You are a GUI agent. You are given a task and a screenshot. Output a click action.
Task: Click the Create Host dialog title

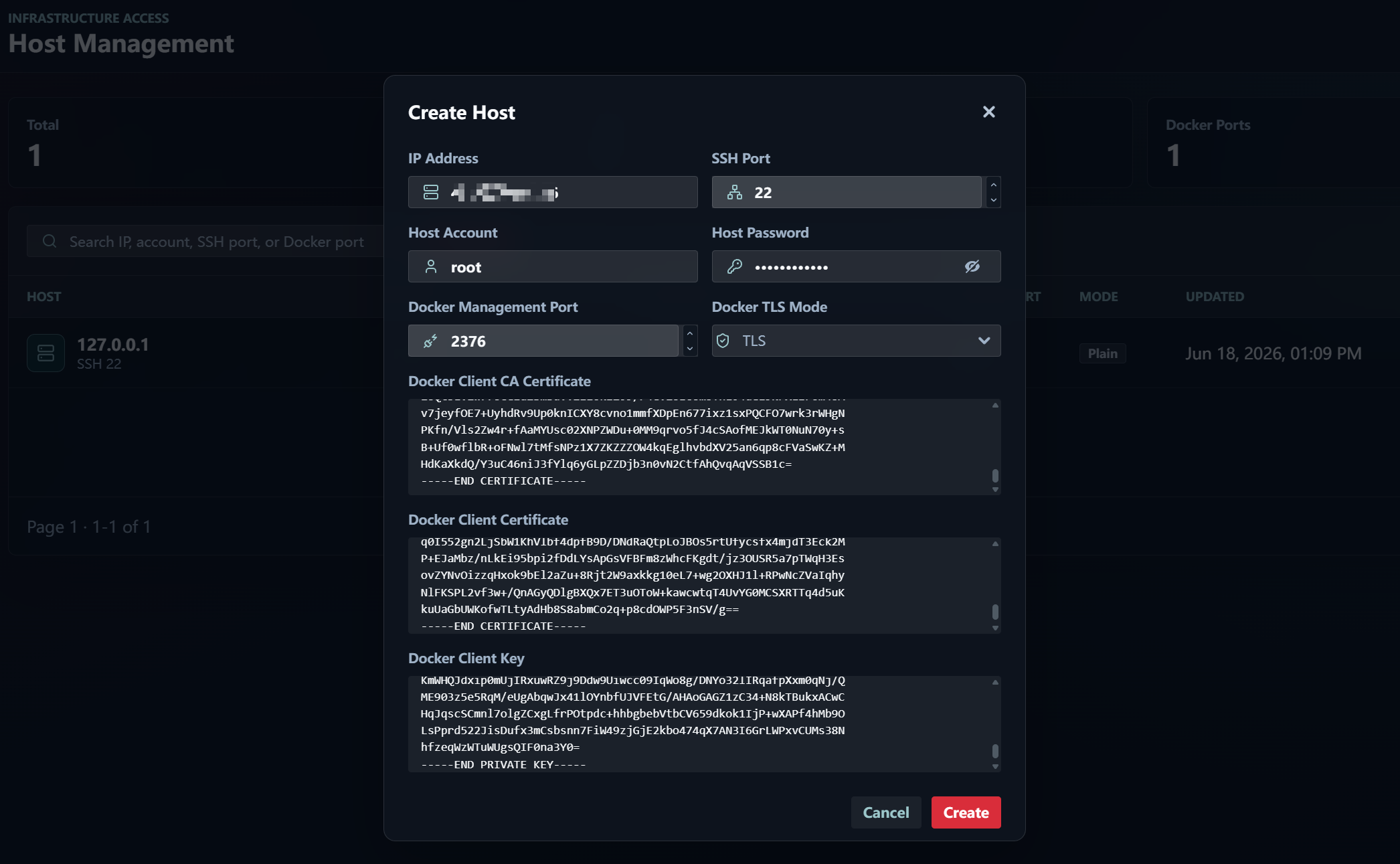(462, 112)
